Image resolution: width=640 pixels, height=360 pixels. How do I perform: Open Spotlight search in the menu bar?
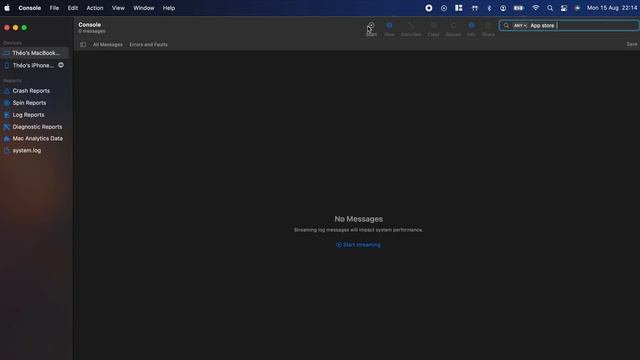pos(550,8)
